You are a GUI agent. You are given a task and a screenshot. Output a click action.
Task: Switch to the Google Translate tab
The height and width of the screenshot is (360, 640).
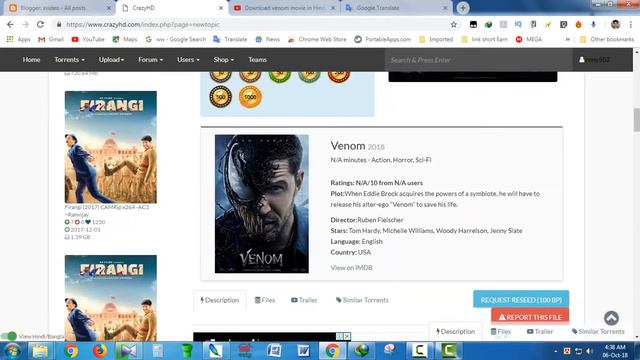coord(396,8)
